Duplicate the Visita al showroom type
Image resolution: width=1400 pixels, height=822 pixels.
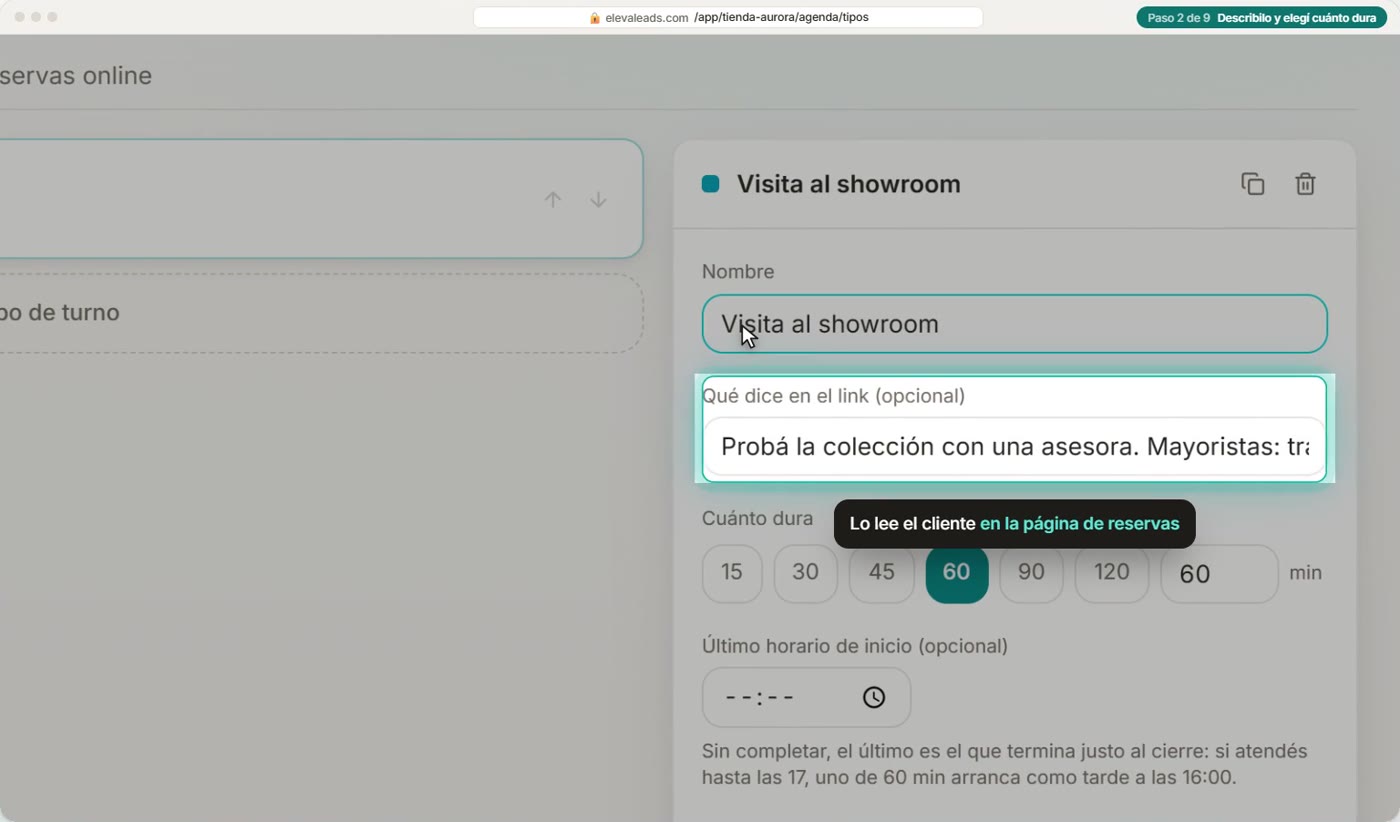[x=1253, y=184]
